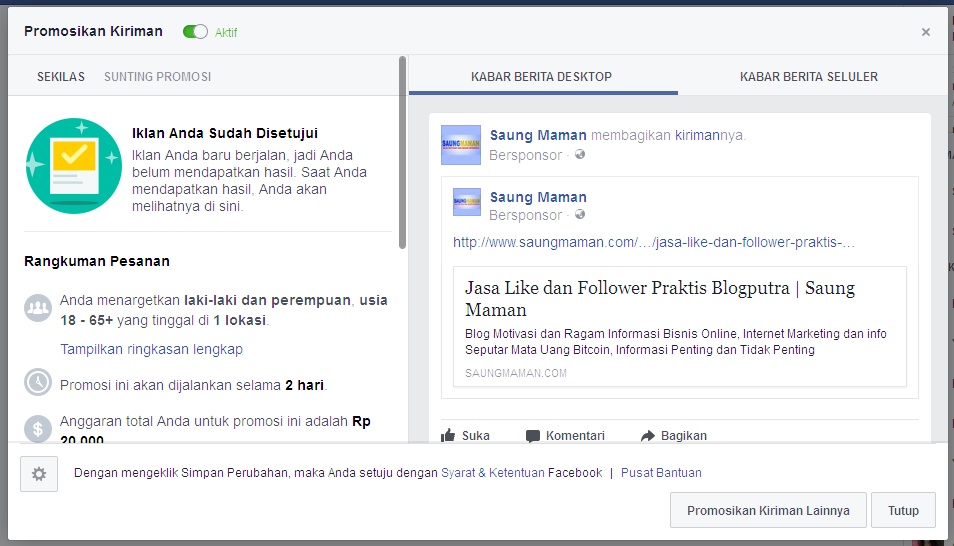Select the Kabar Berita Desktop tab
The height and width of the screenshot is (546, 954).
(541, 77)
